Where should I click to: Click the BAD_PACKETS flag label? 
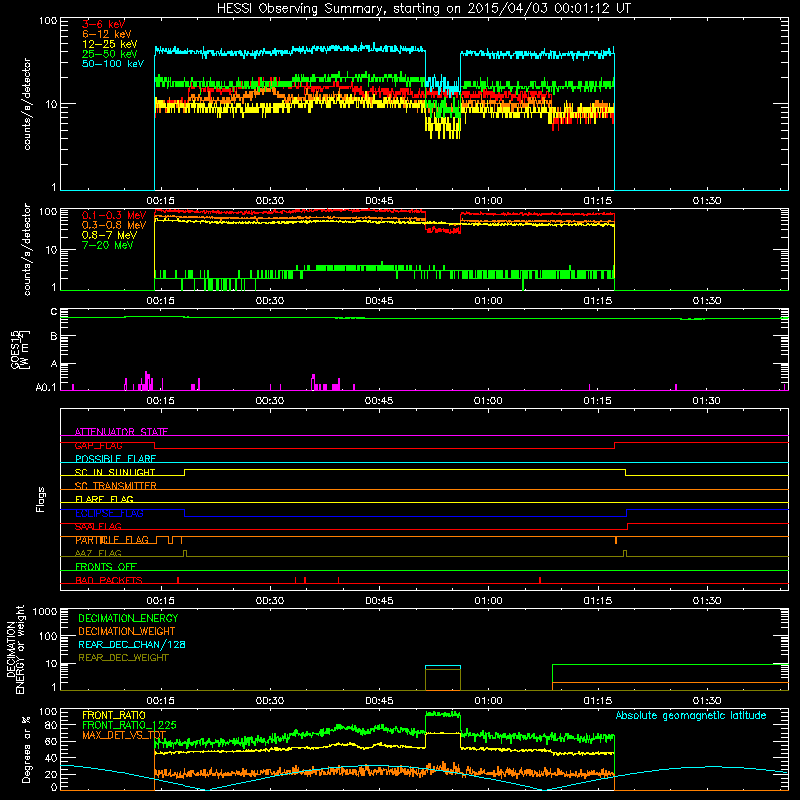coord(109,580)
